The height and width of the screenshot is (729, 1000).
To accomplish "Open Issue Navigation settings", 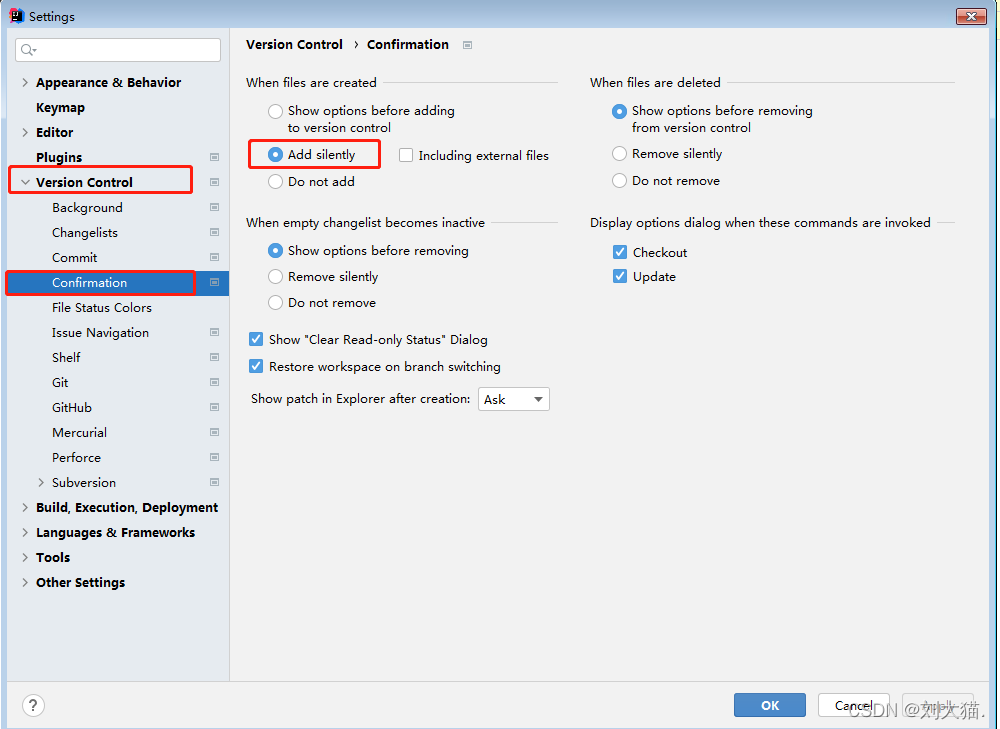I will (100, 333).
